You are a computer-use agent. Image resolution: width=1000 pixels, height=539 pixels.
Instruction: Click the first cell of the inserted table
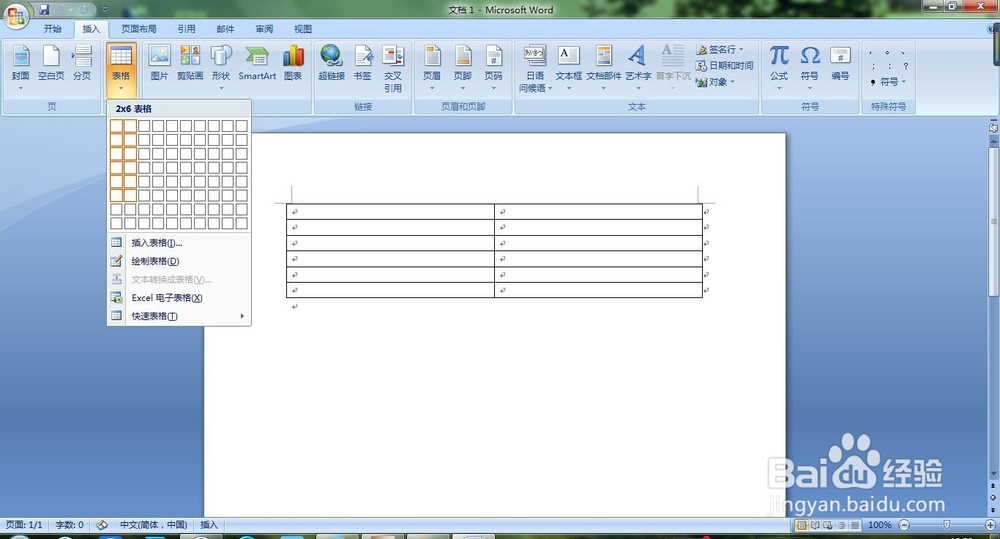pos(390,212)
